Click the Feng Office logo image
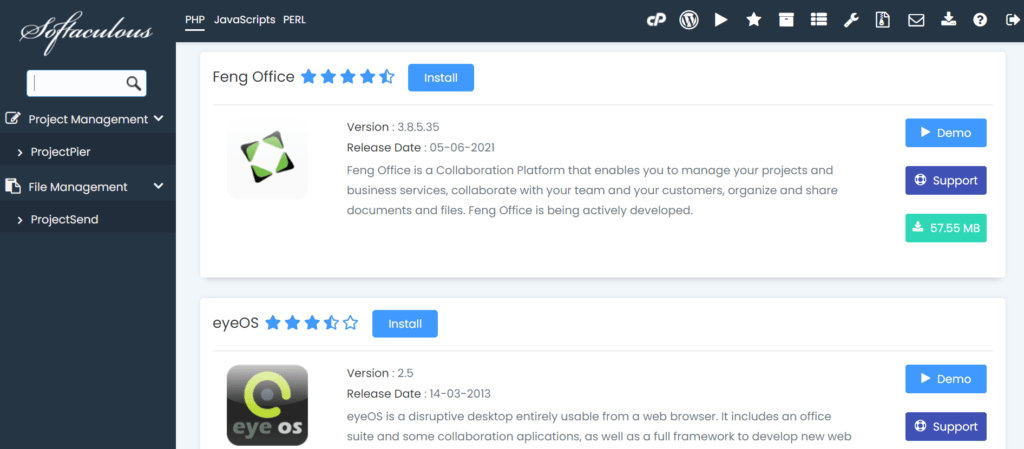The height and width of the screenshot is (449, 1024). tap(267, 157)
